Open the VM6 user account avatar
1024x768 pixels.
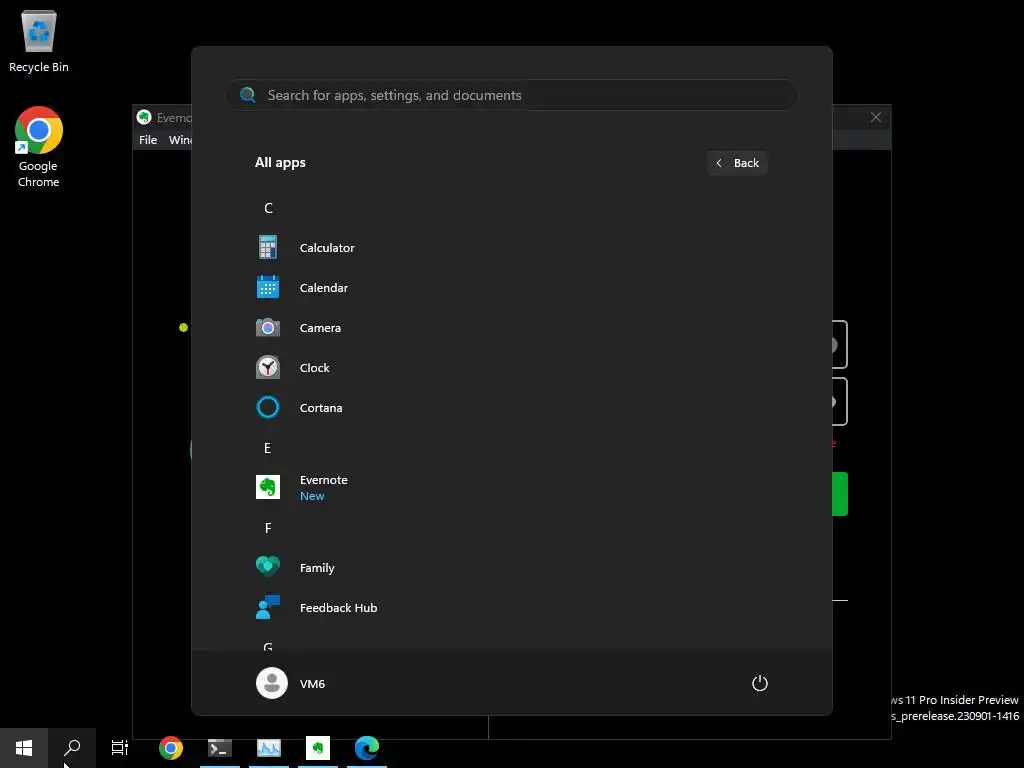272,683
